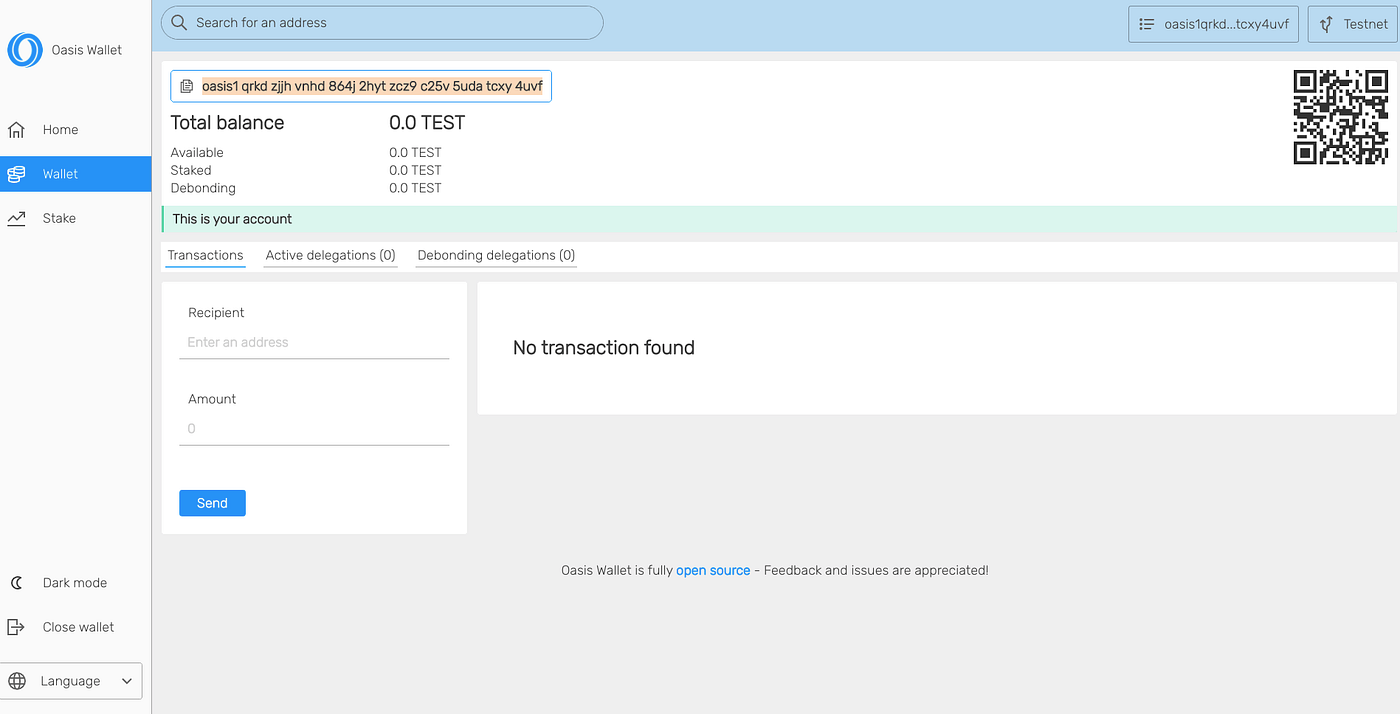Viewport: 1400px width, 714px height.
Task: Click Close wallet in the sidebar
Action: tap(75, 627)
